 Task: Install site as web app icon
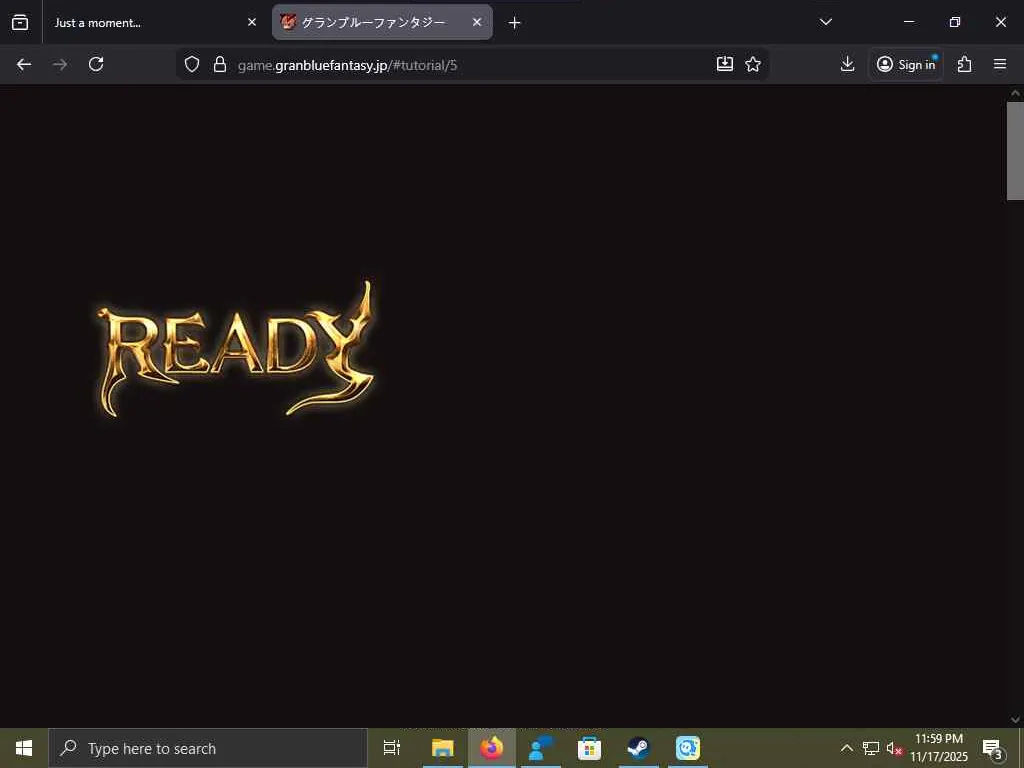pyautogui.click(x=725, y=64)
